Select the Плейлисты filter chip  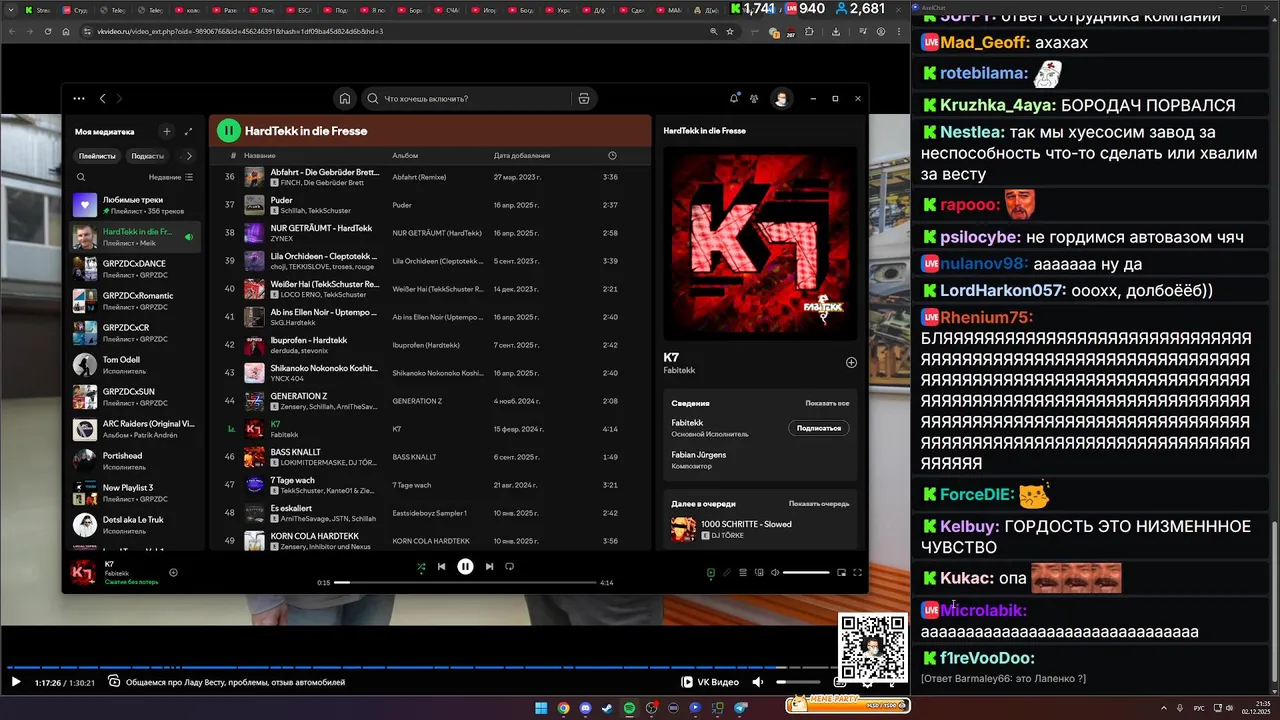point(97,156)
